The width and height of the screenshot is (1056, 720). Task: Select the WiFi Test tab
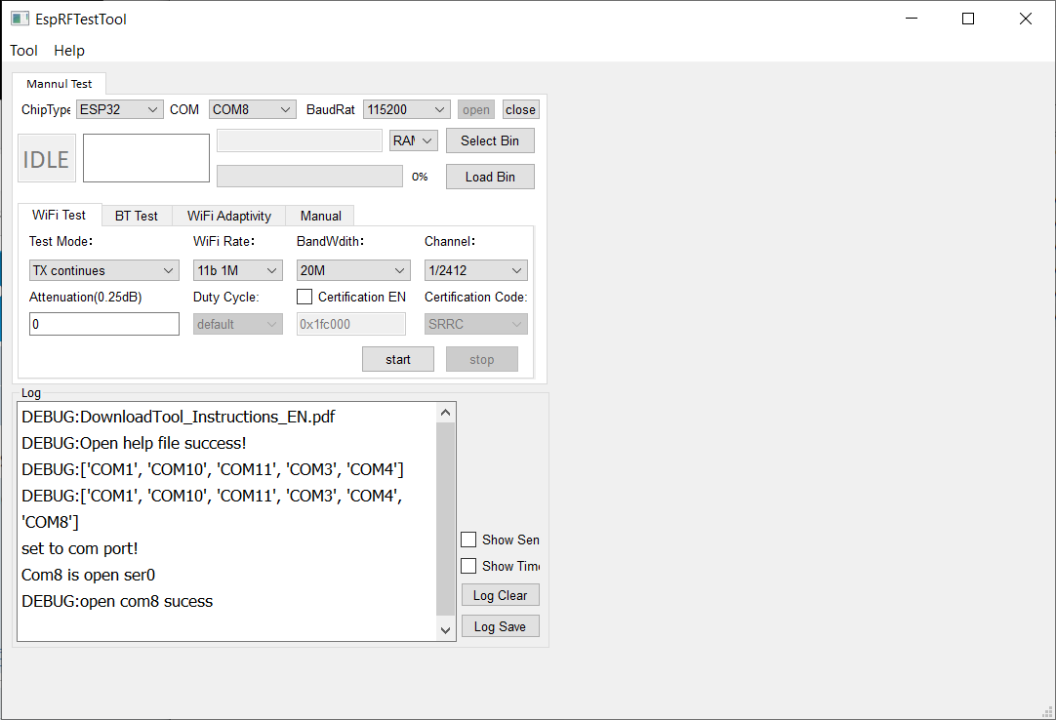(59, 215)
